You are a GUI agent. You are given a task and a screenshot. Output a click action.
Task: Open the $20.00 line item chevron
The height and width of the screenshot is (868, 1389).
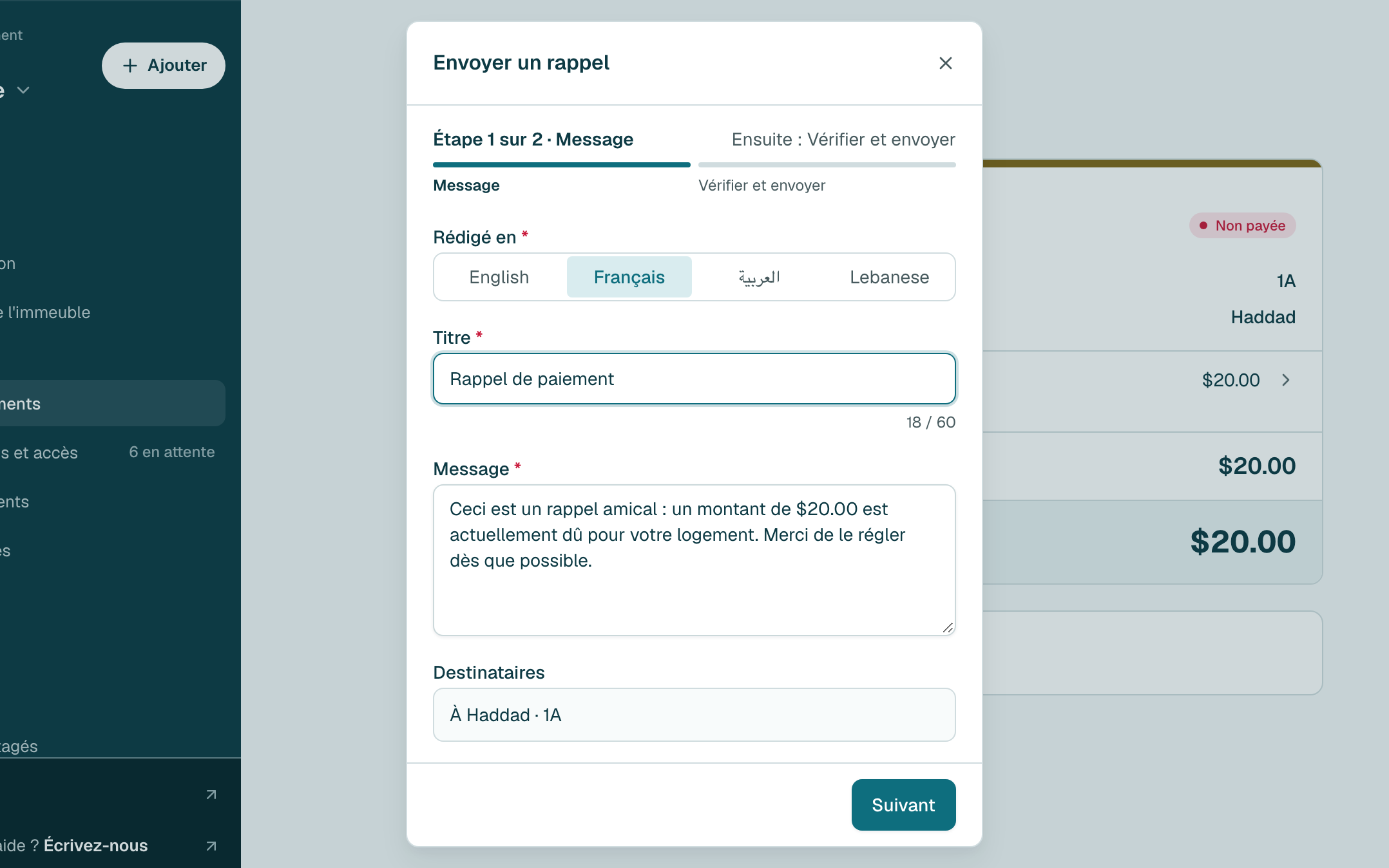1286,380
